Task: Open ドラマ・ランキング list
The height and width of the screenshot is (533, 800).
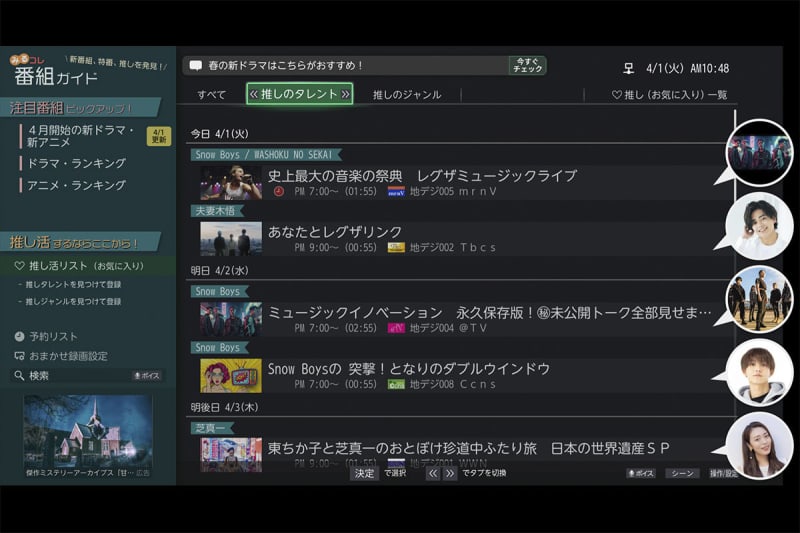Action: click(76, 163)
